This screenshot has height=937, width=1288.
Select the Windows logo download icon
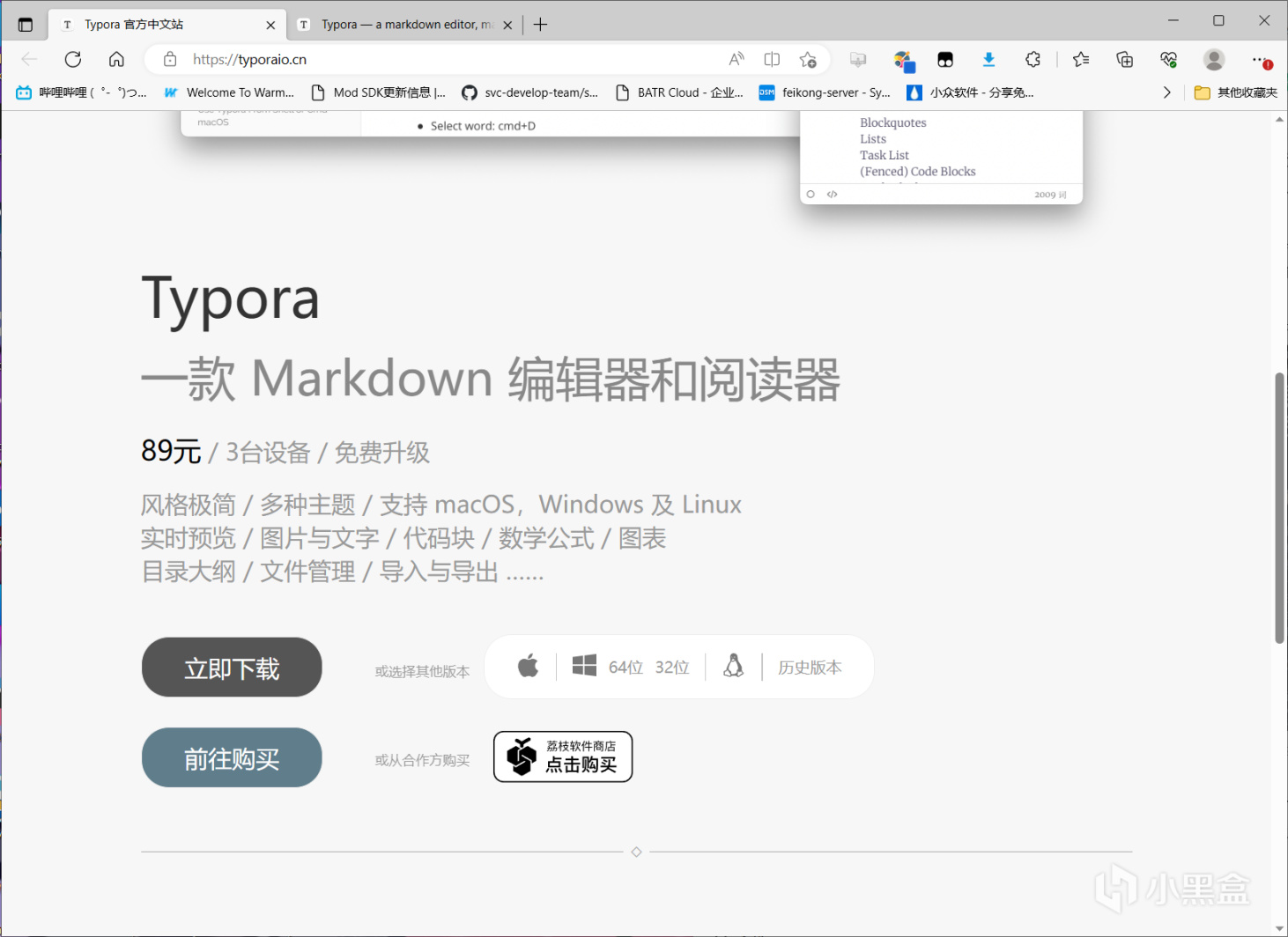pos(584,666)
